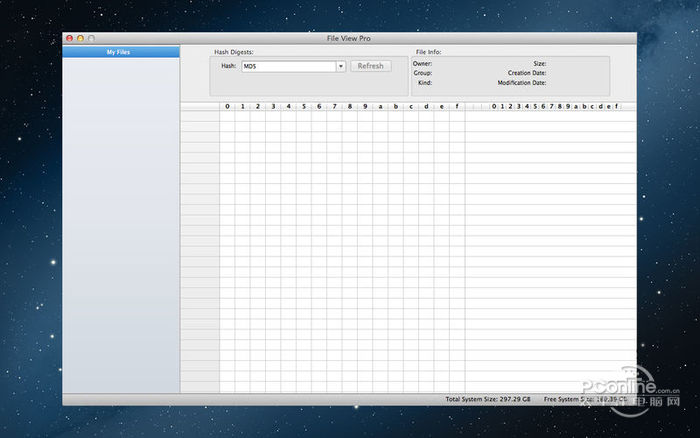Click hex column header a
Viewport: 700px width, 438px height.
tap(380, 106)
